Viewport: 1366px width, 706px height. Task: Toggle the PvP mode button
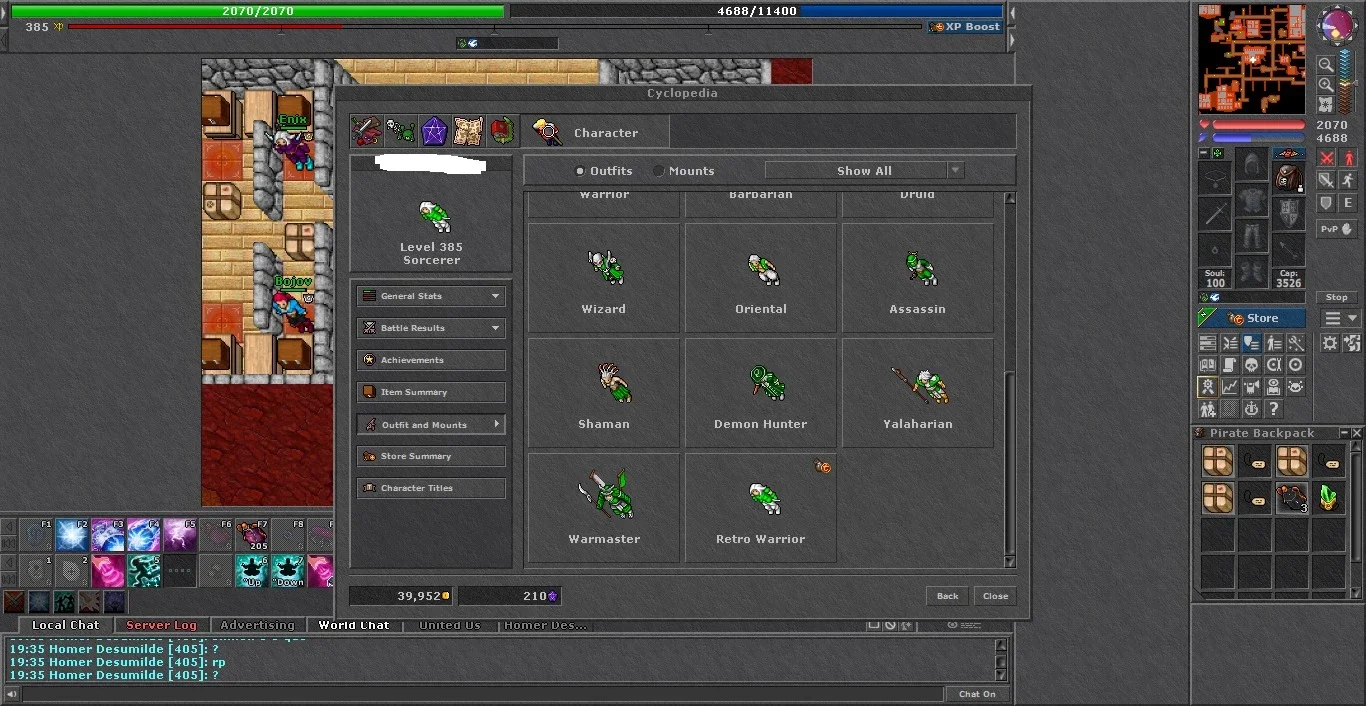tap(1337, 229)
